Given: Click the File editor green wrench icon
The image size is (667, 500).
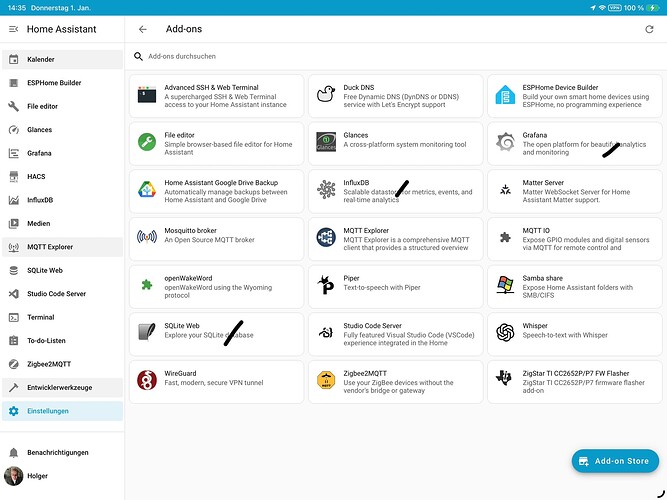Looking at the screenshot, I should tap(147, 142).
